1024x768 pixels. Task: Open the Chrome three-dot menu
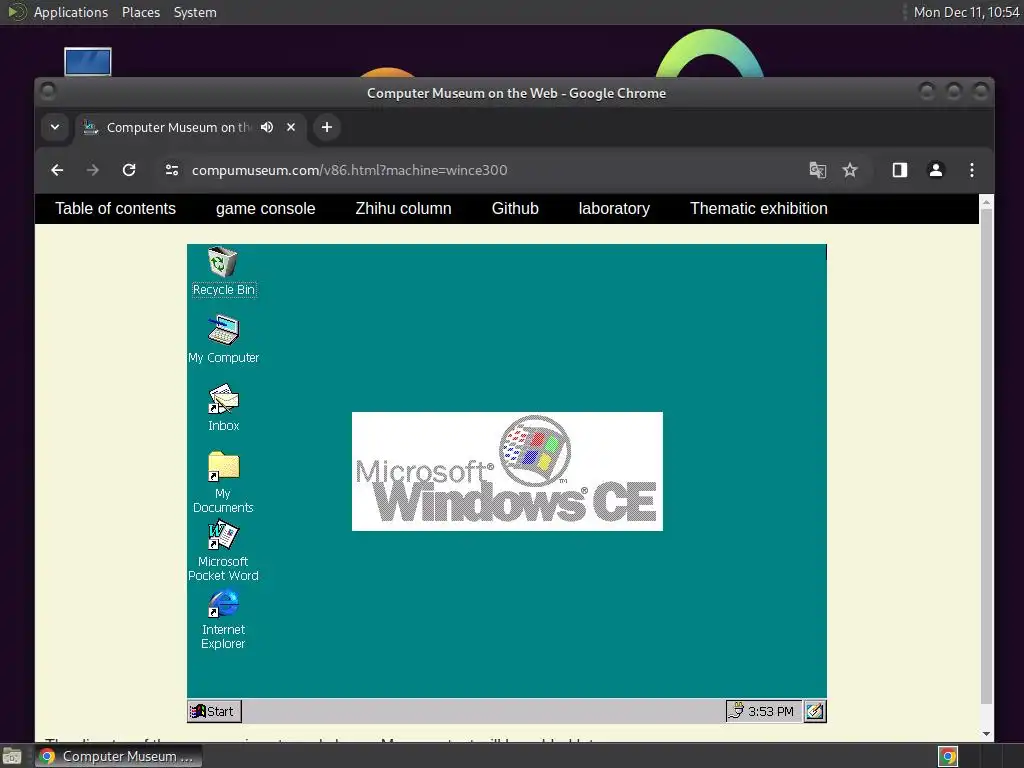click(x=972, y=170)
